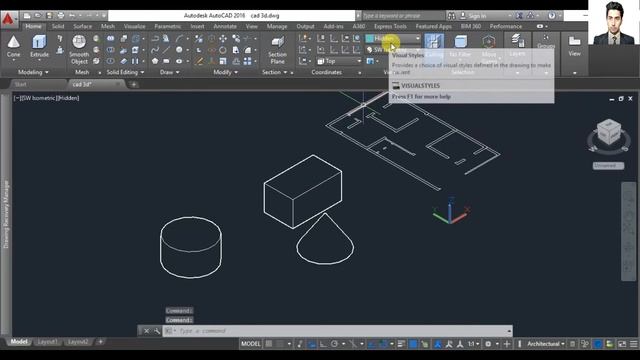
Task: Expand the Section panel
Action: (275, 72)
